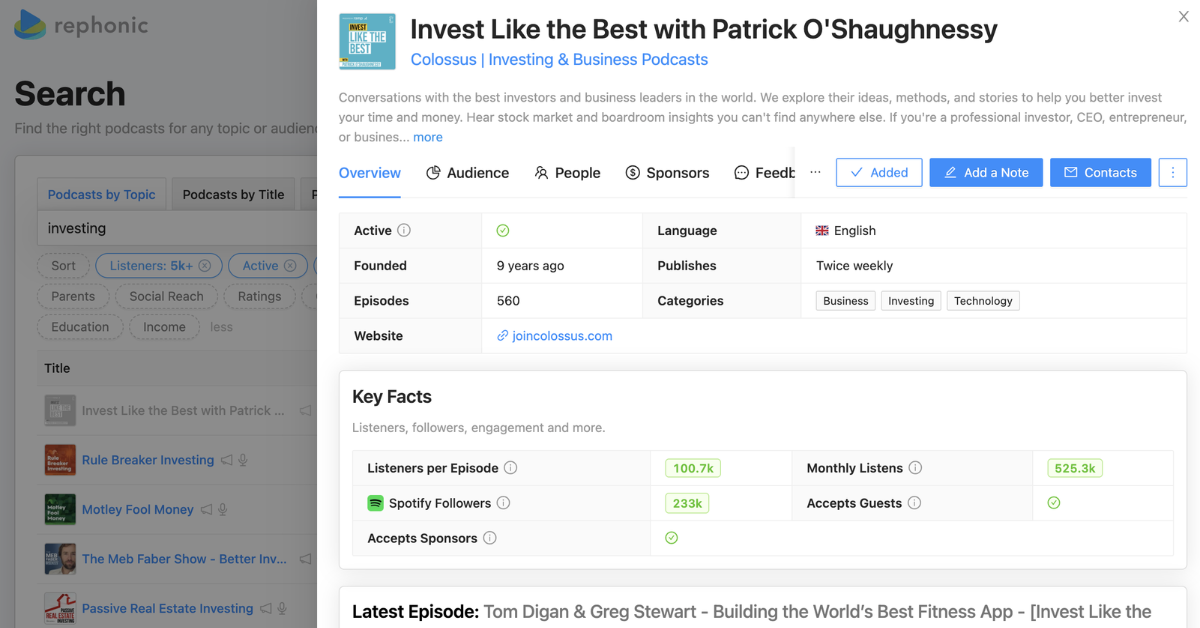Select the Business category tag
Viewport: 1200px width, 628px height.
[x=846, y=301]
